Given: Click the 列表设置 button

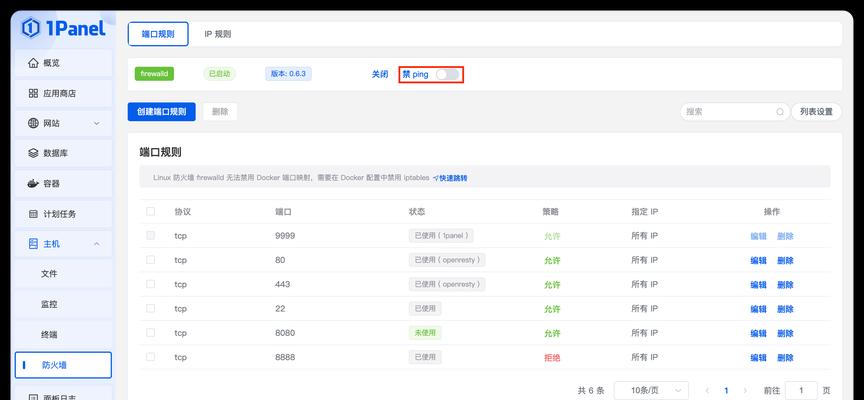Looking at the screenshot, I should [x=817, y=112].
